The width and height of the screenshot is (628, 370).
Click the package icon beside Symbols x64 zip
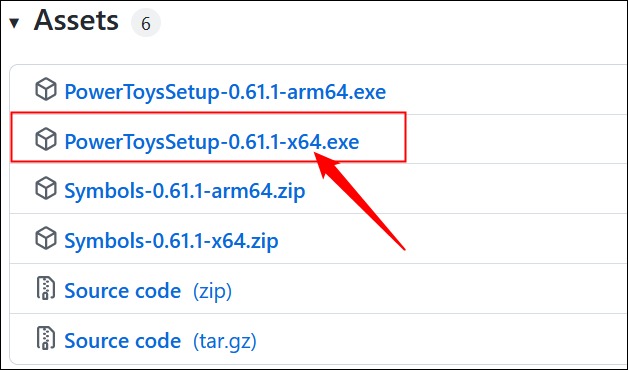(46, 238)
